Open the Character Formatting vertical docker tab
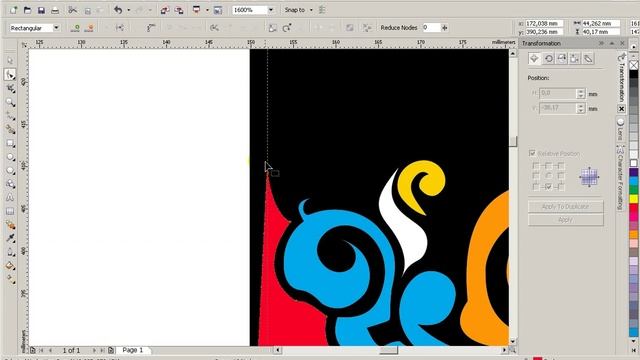Screen dimensions: 640x360 click(620, 178)
